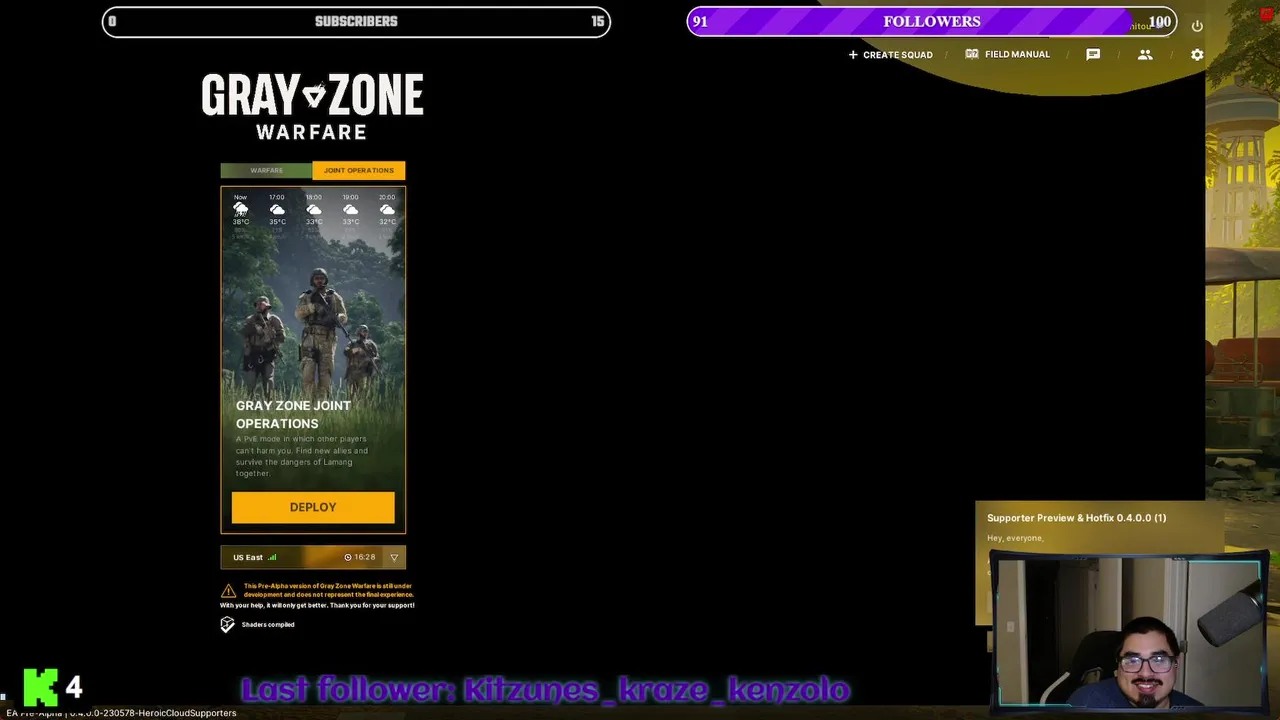The image size is (1280, 720).
Task: Click the plus icon beside Create Squad
Action: click(853, 55)
